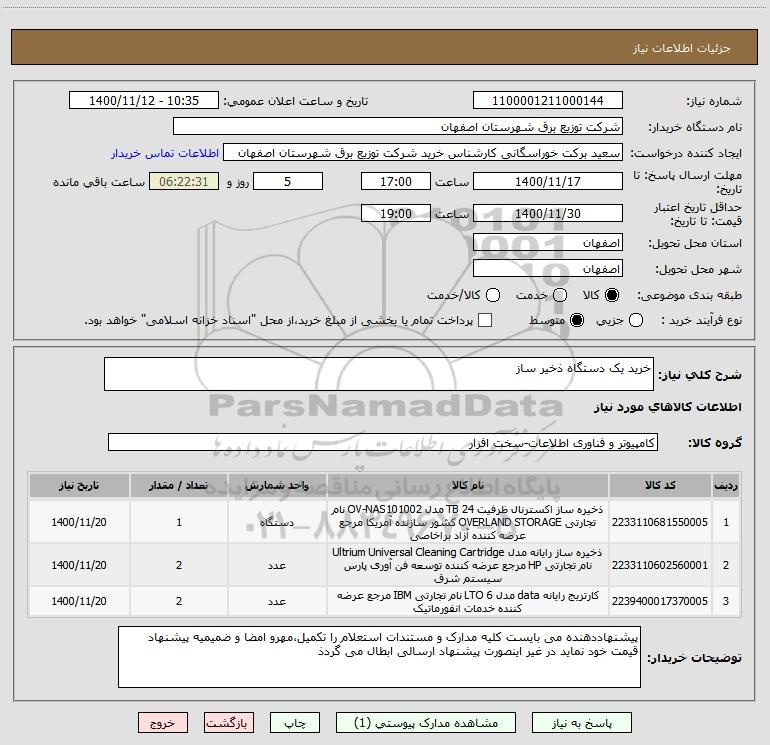Open مشاهده مدارک پیوستی (1) button
The image size is (770, 745).
coord(426,723)
